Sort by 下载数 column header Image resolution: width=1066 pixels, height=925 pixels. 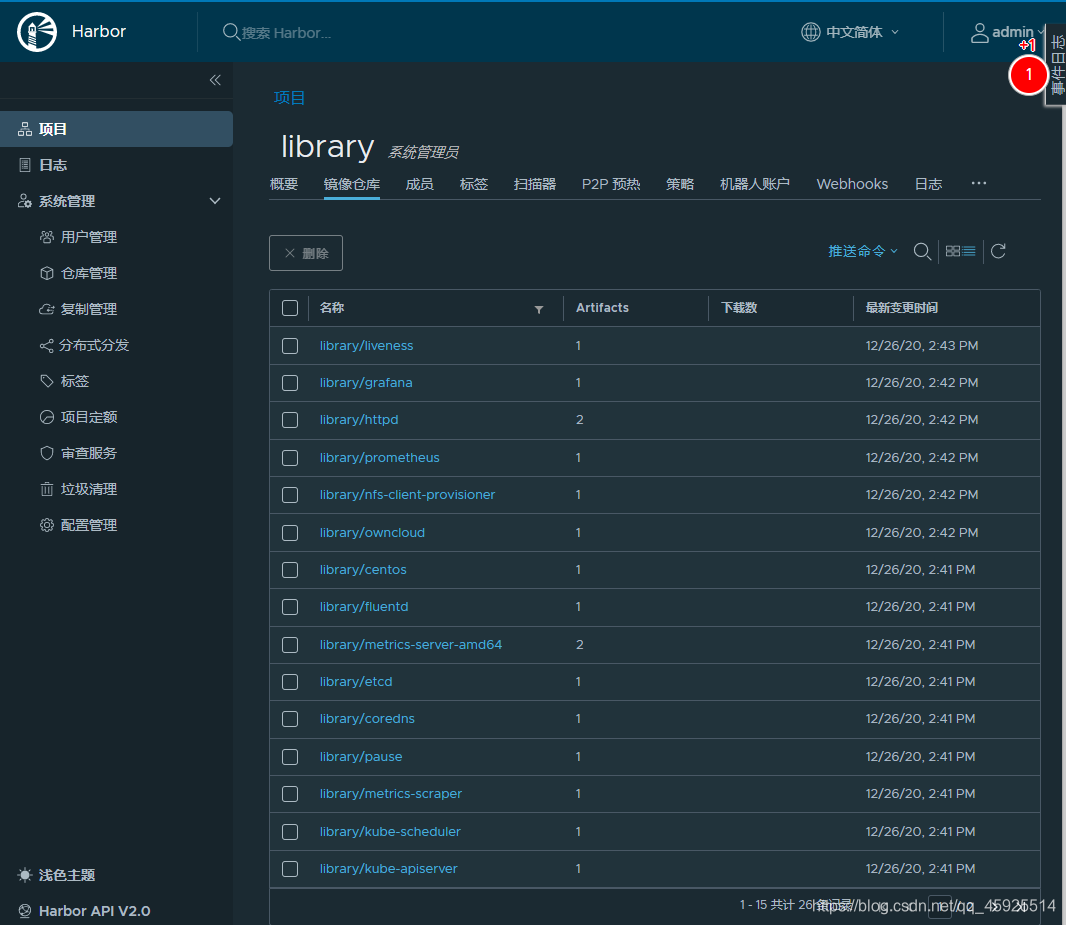click(x=739, y=308)
